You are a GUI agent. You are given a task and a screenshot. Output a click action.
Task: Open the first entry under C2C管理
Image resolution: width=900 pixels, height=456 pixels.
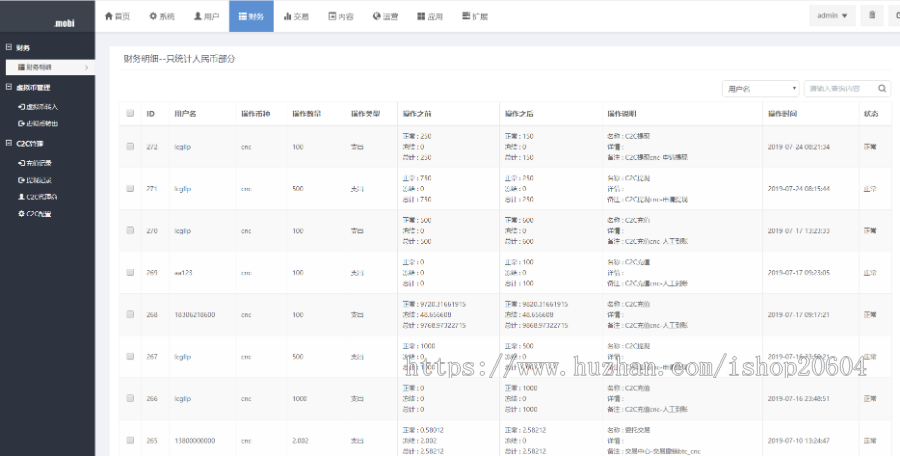coord(35,163)
